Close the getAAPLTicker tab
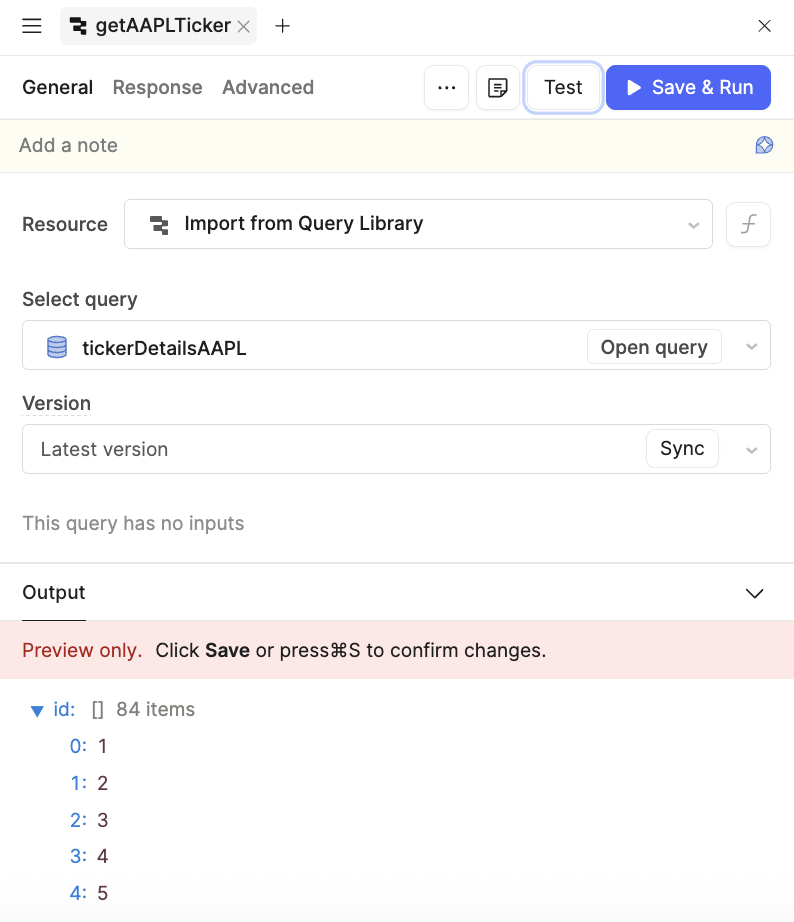The width and height of the screenshot is (794, 922). (x=243, y=26)
